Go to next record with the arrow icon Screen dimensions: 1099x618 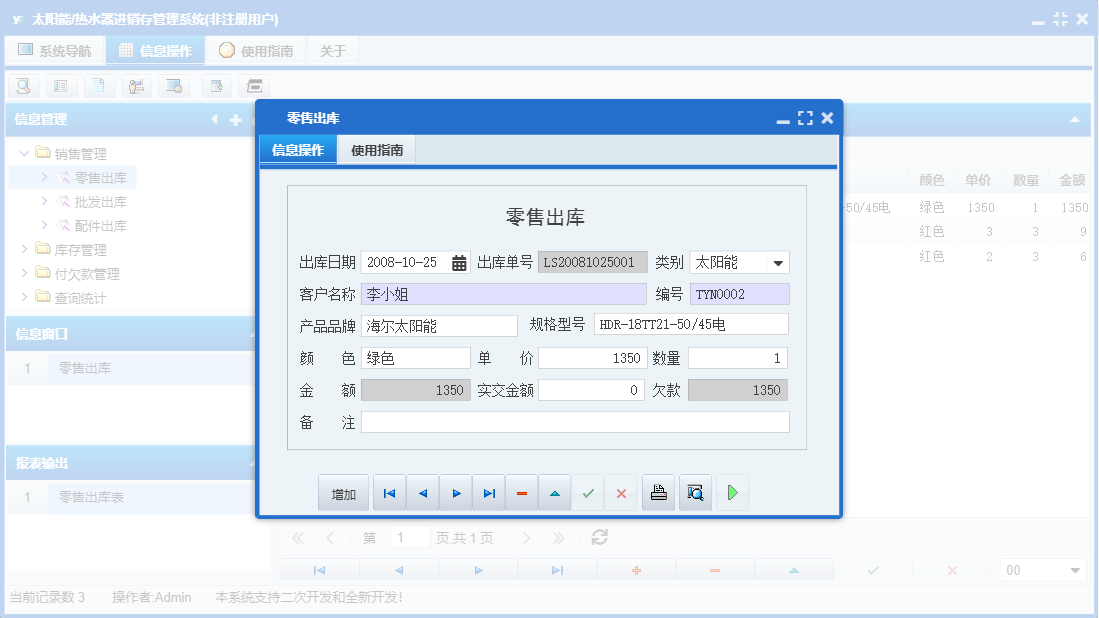[x=455, y=491]
